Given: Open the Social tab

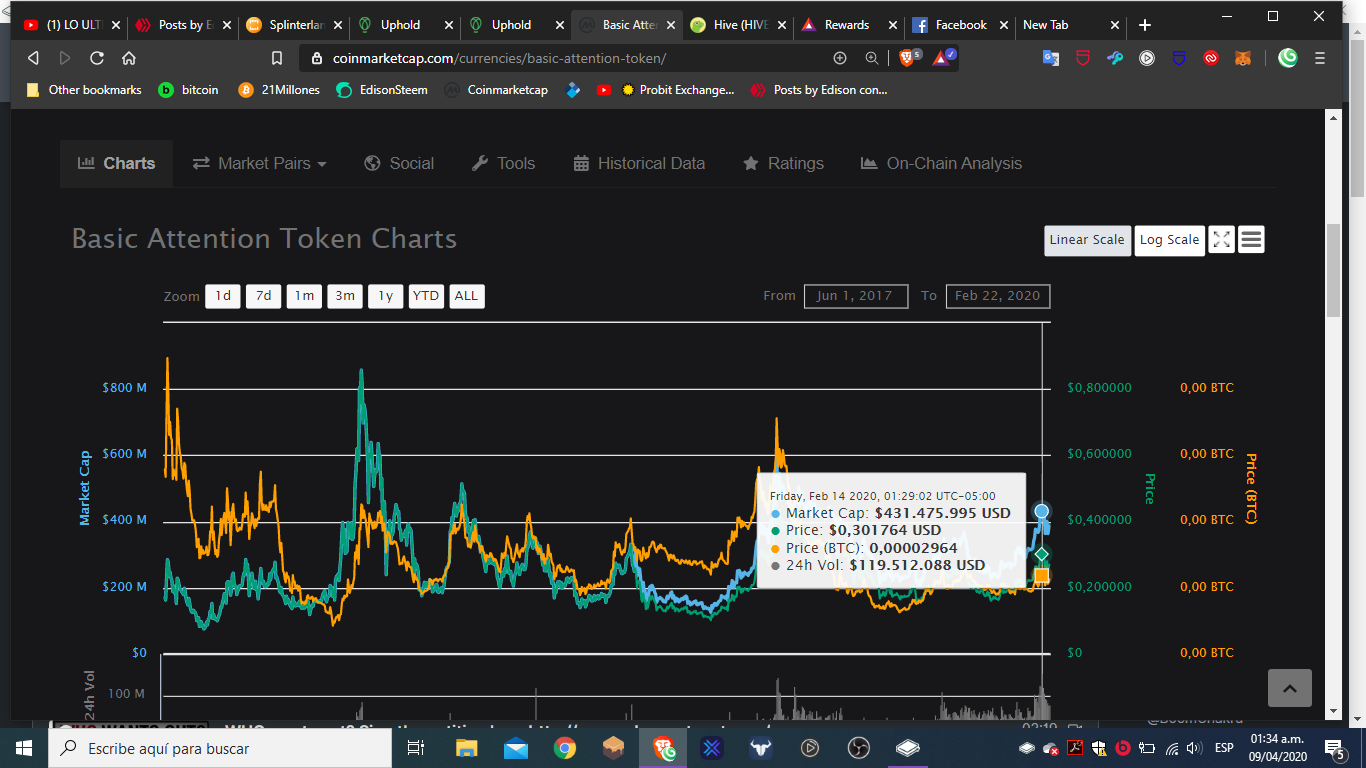Looking at the screenshot, I should (399, 163).
